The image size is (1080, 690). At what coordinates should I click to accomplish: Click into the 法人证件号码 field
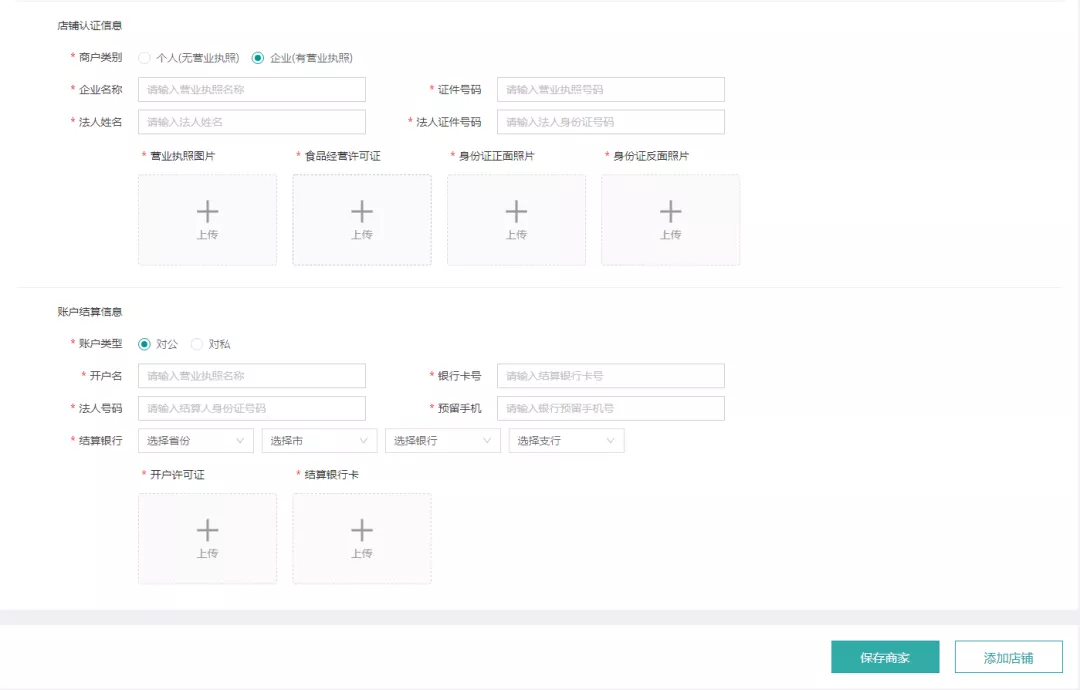coord(610,122)
